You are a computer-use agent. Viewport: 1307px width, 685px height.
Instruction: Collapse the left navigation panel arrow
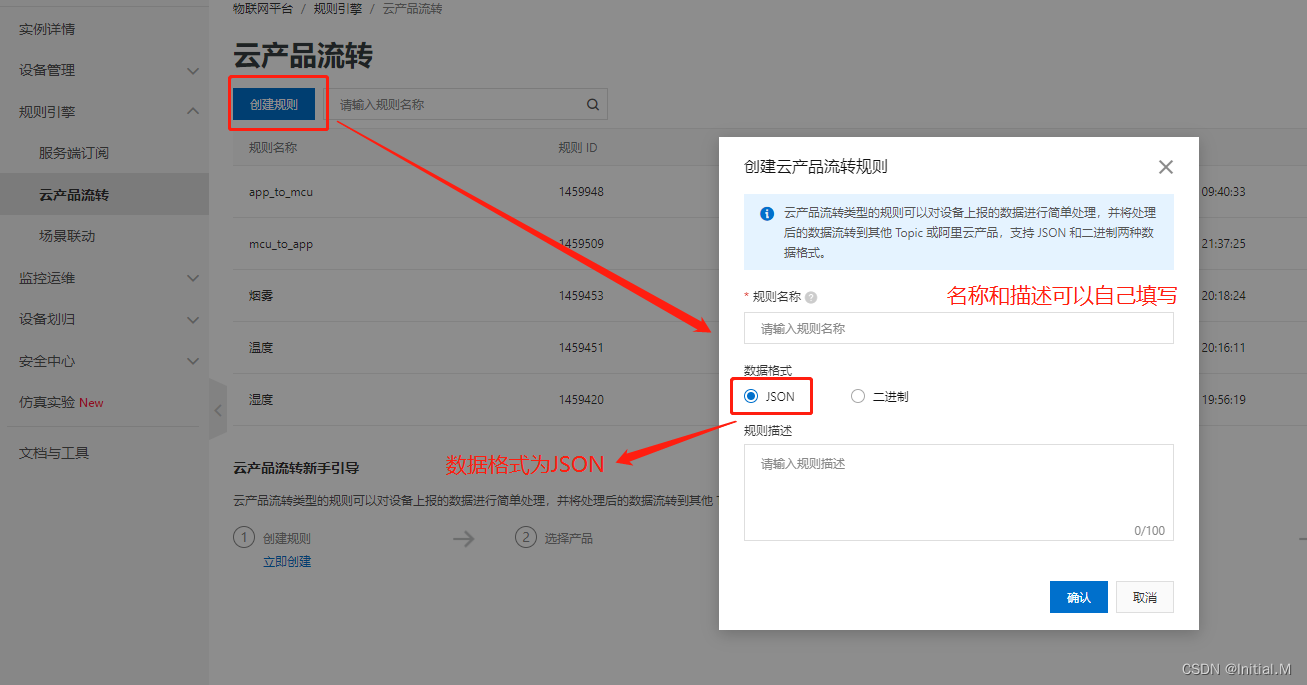pos(219,409)
